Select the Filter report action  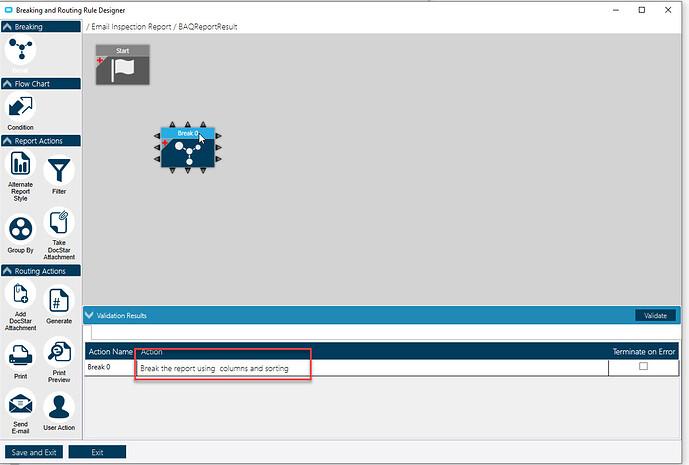coord(59,171)
